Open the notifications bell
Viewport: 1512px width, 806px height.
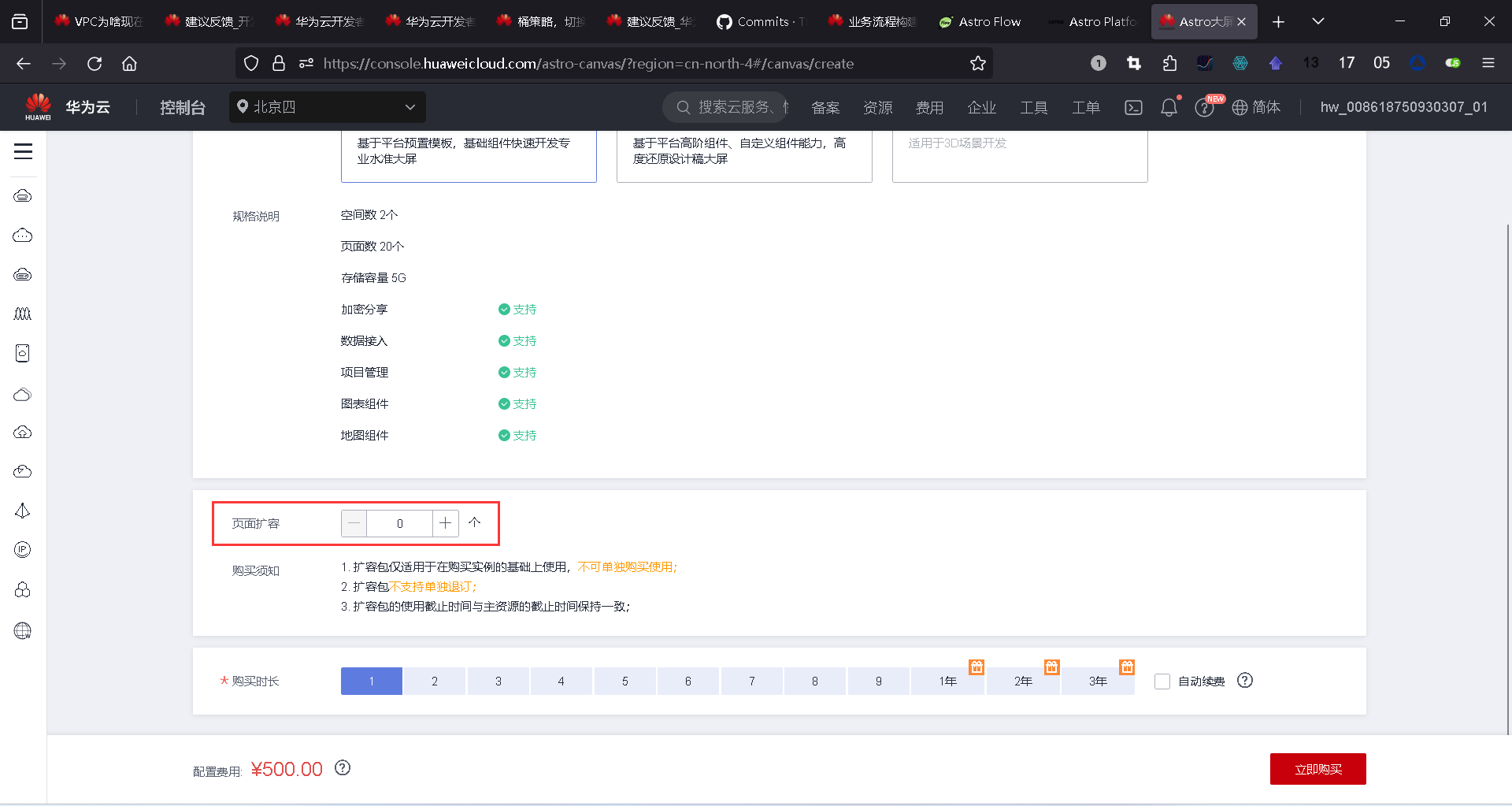[x=1169, y=107]
